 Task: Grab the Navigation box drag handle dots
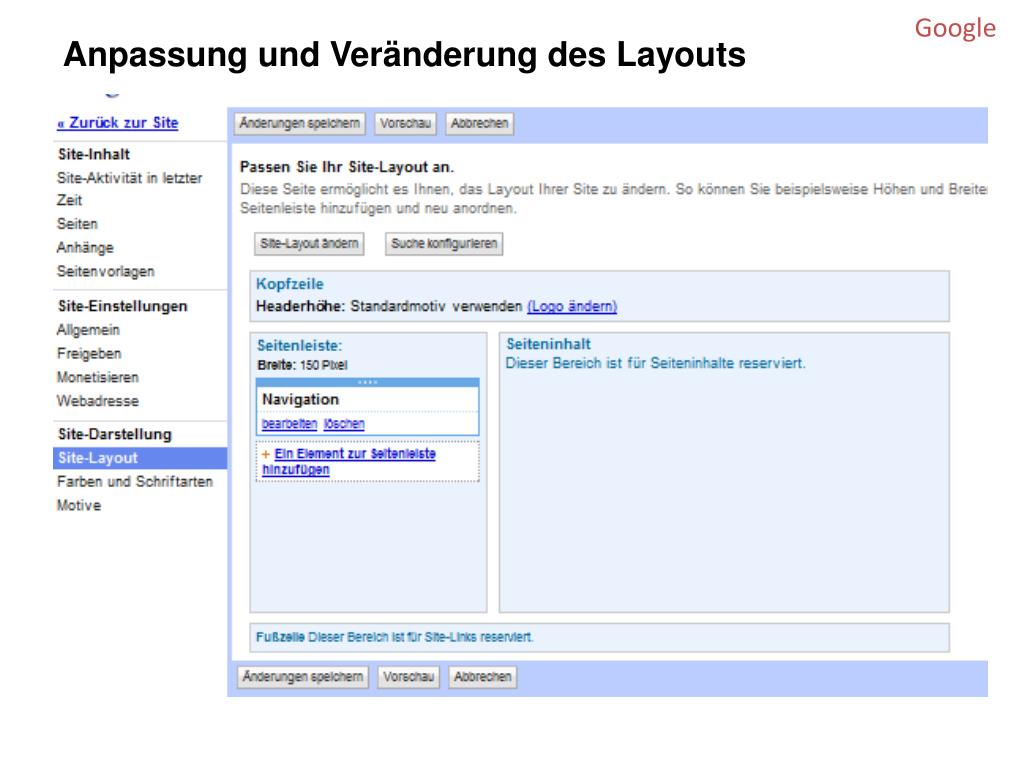(x=368, y=382)
